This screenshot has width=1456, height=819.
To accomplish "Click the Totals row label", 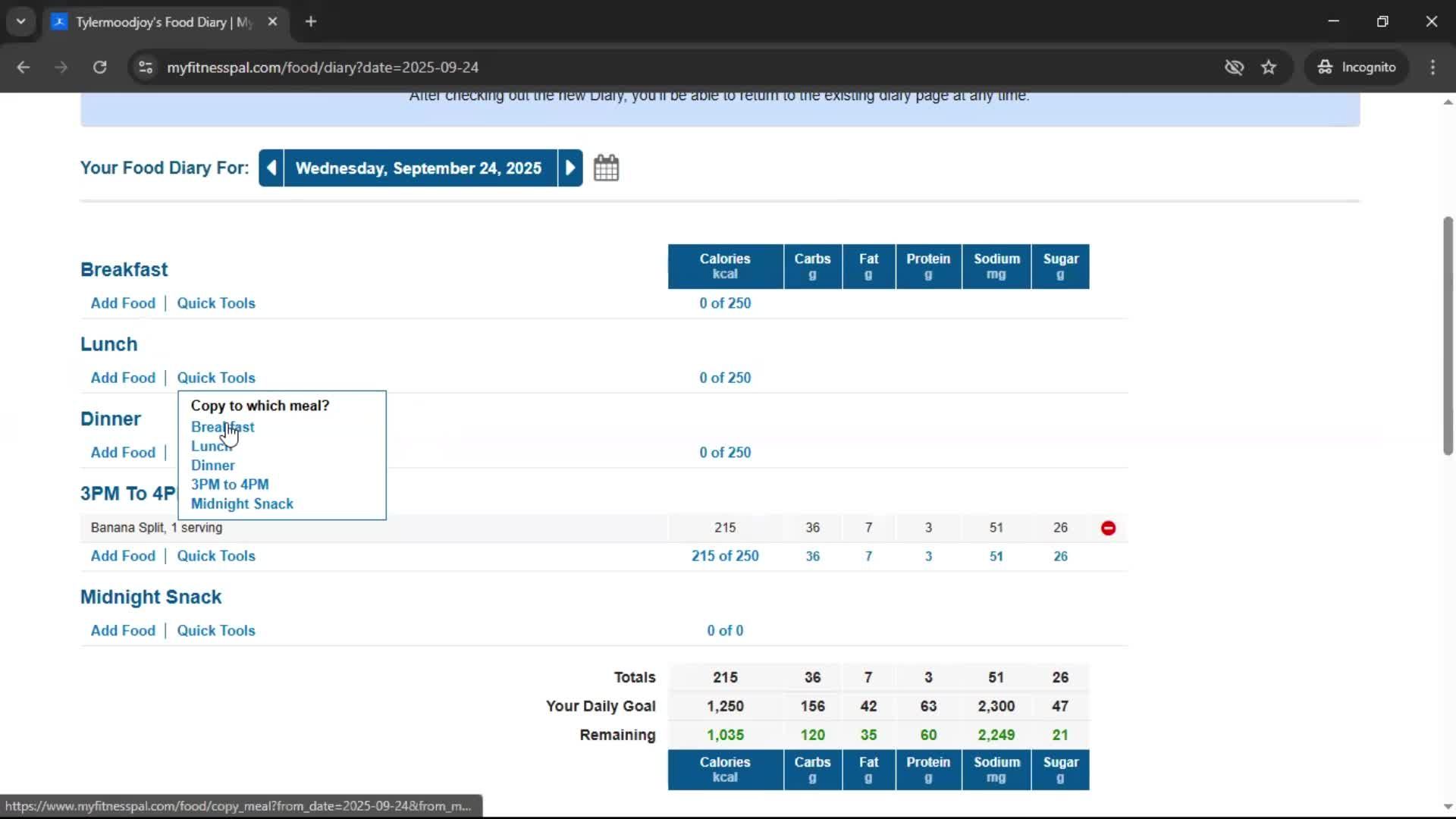I will [x=635, y=677].
